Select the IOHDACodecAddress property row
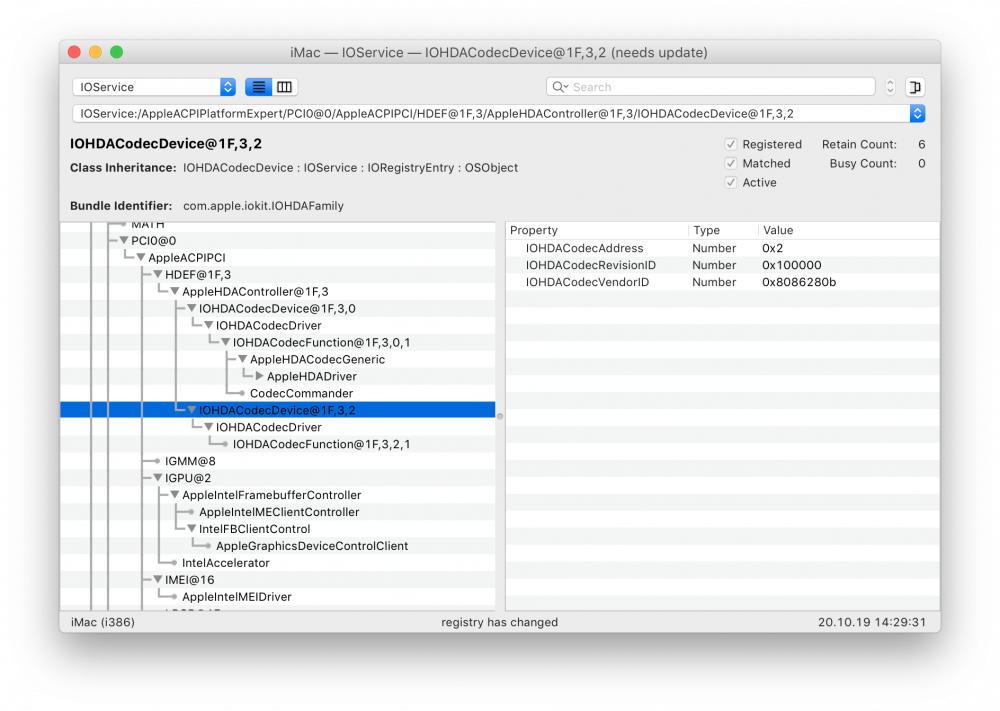This screenshot has height=711, width=1000. coord(723,248)
